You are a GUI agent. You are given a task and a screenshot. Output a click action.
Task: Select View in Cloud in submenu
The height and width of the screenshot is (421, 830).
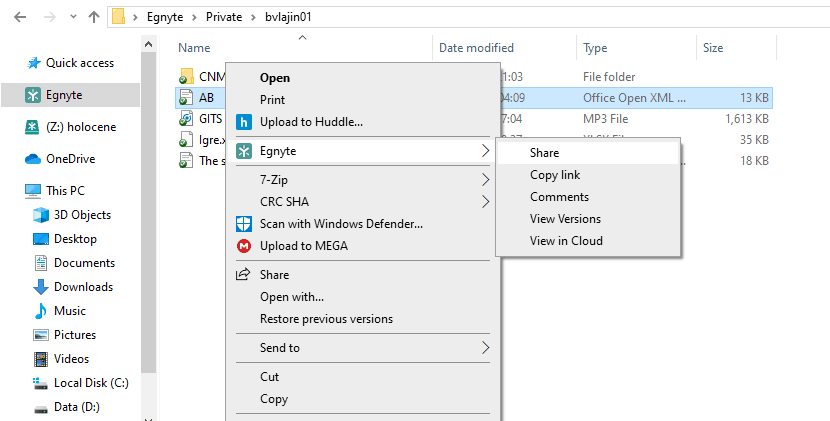(566, 240)
